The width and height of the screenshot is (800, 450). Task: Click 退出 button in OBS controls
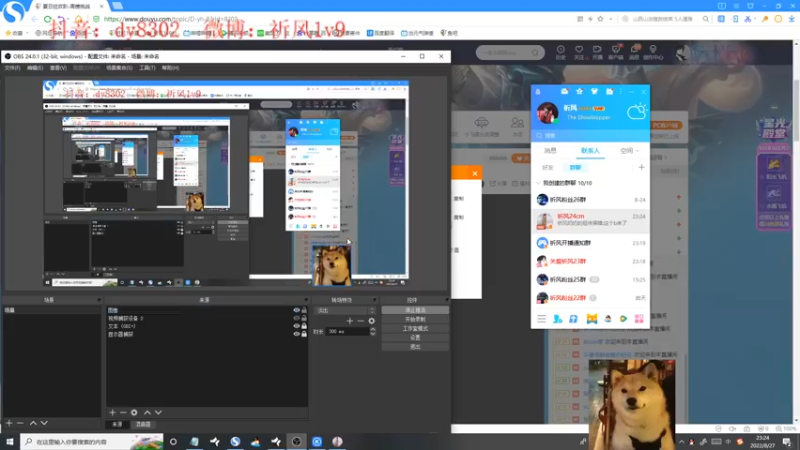[x=415, y=347]
